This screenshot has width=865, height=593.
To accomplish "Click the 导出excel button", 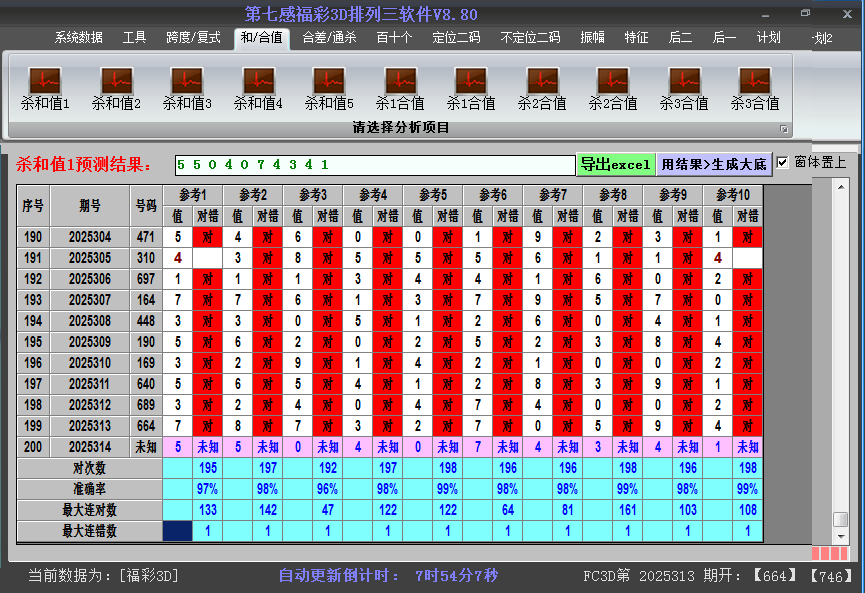I will (x=615, y=164).
